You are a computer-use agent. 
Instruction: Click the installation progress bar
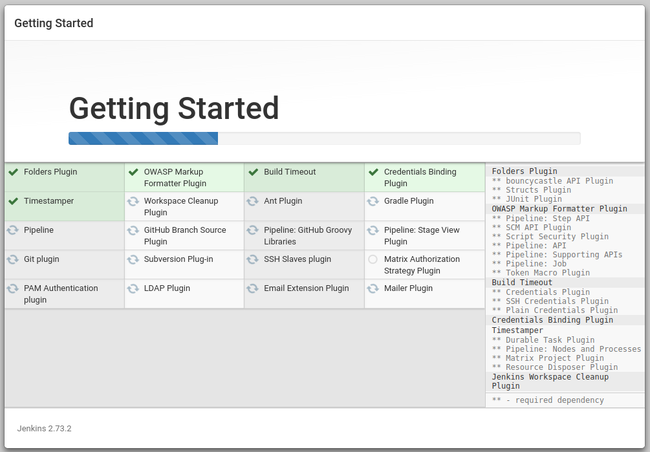tap(324, 139)
